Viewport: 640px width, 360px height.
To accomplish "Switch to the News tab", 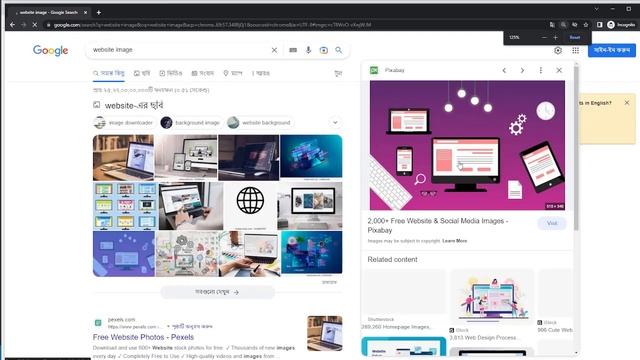I will click(202, 73).
